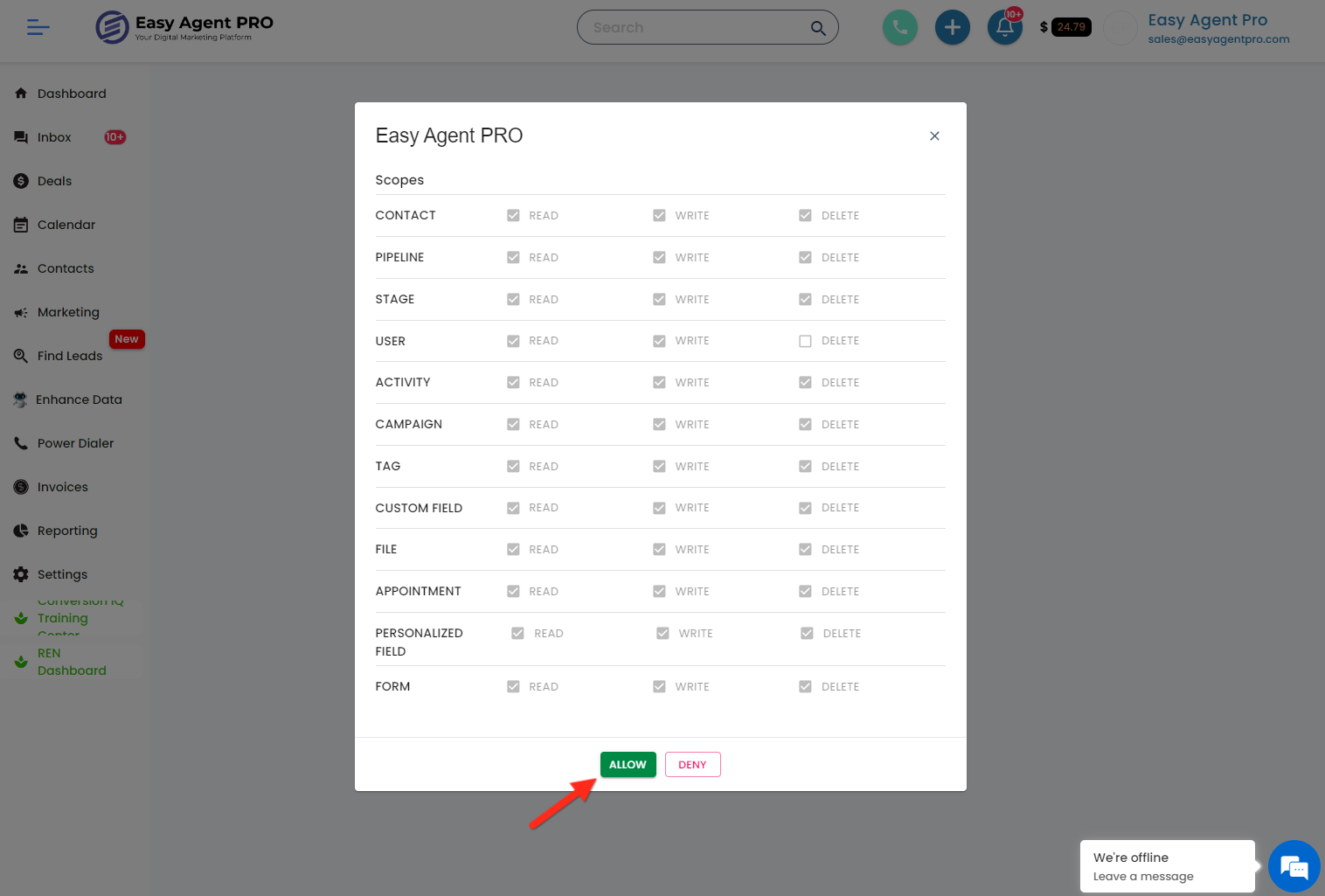
Task: Toggle CONTACT READ checkbox
Action: pos(513,215)
